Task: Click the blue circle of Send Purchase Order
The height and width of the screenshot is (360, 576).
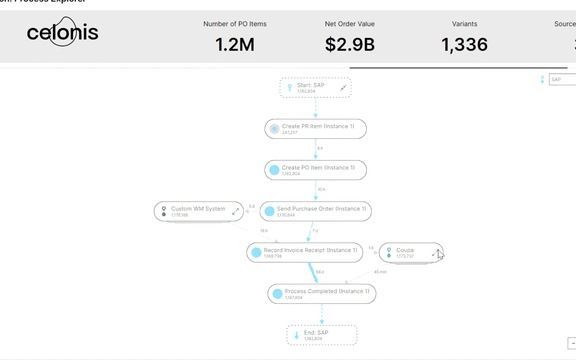Action: coord(269,211)
